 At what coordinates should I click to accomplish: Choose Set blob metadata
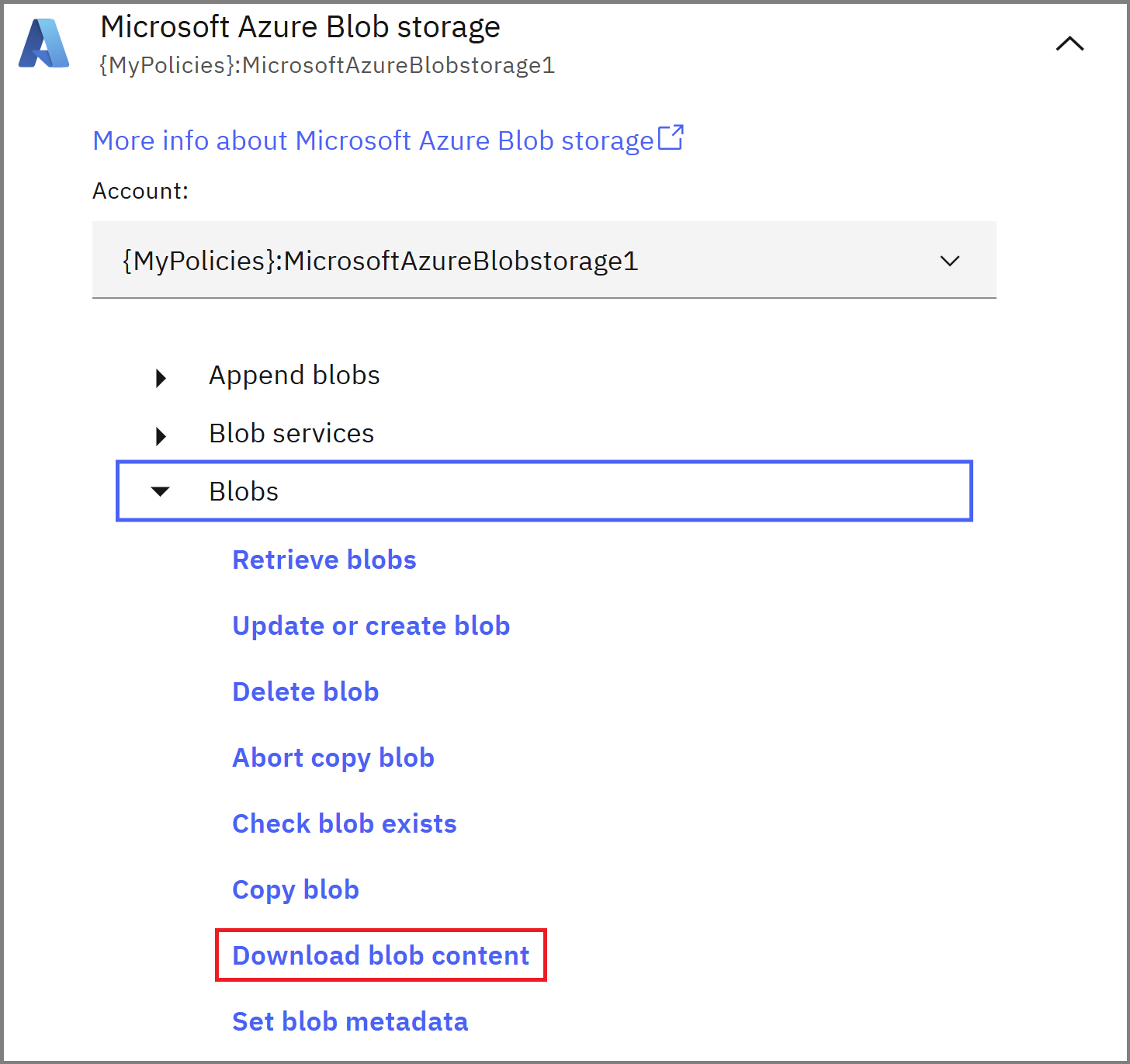[x=350, y=1021]
